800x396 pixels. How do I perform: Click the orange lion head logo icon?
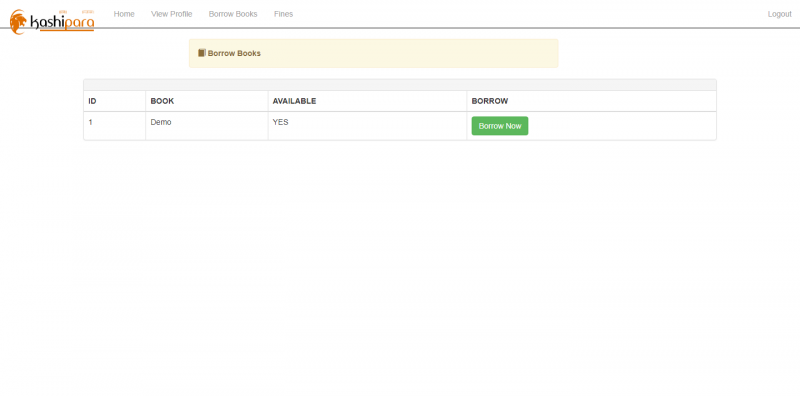point(18,21)
